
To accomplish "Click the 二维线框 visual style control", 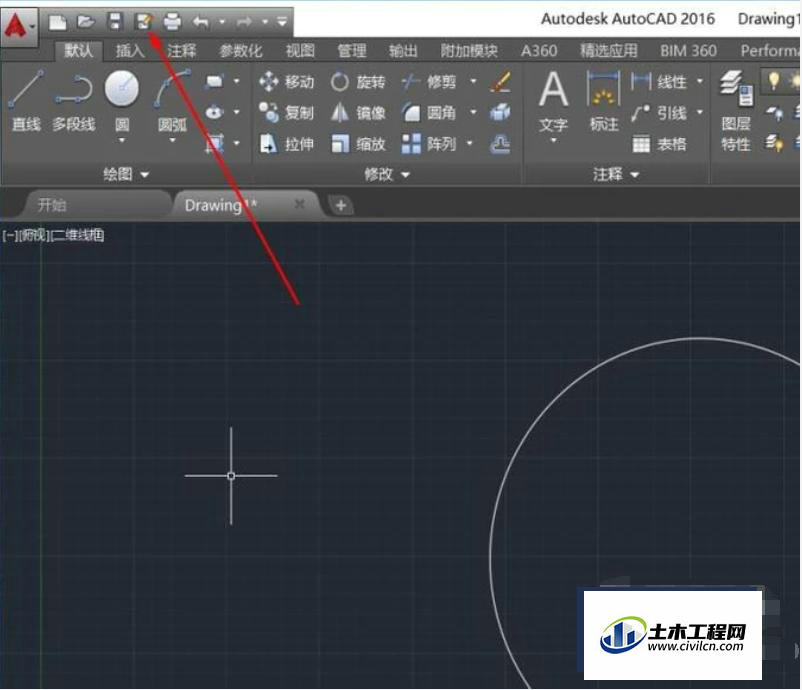I will pyautogui.click(x=78, y=235).
